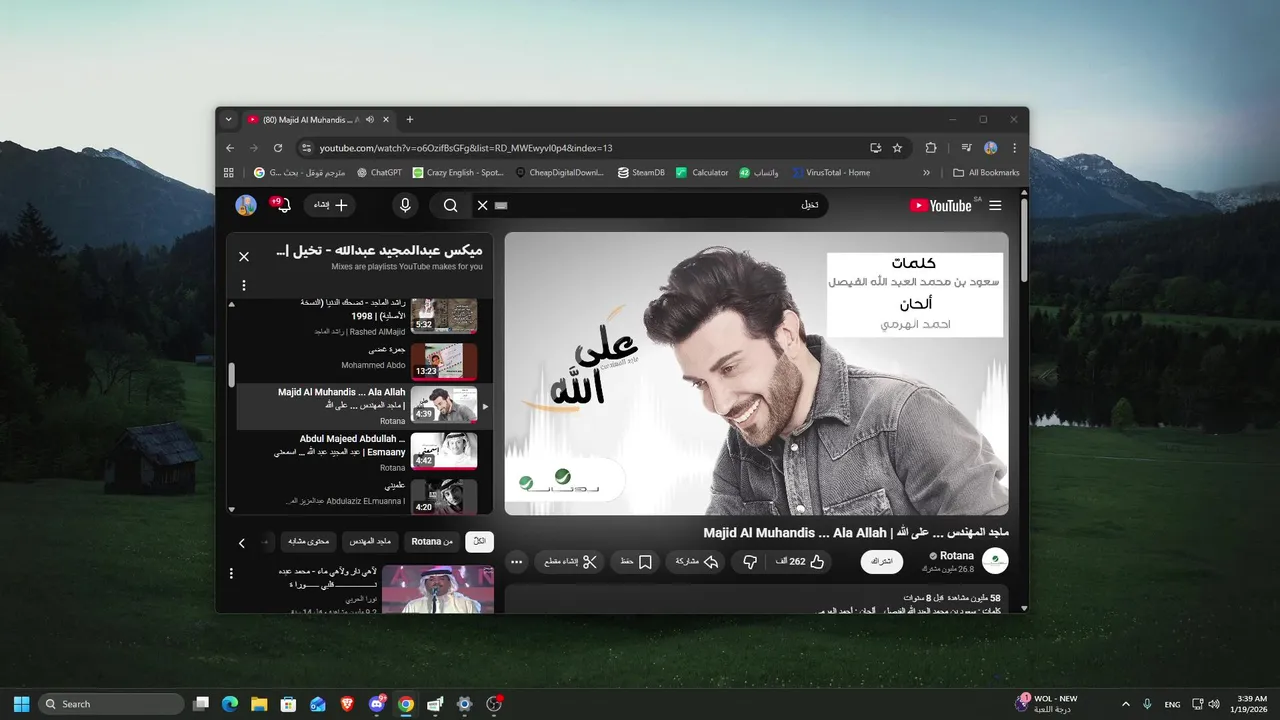Select the ماجد المهندس filter chip
Image resolution: width=1280 pixels, height=720 pixels.
[x=370, y=542]
